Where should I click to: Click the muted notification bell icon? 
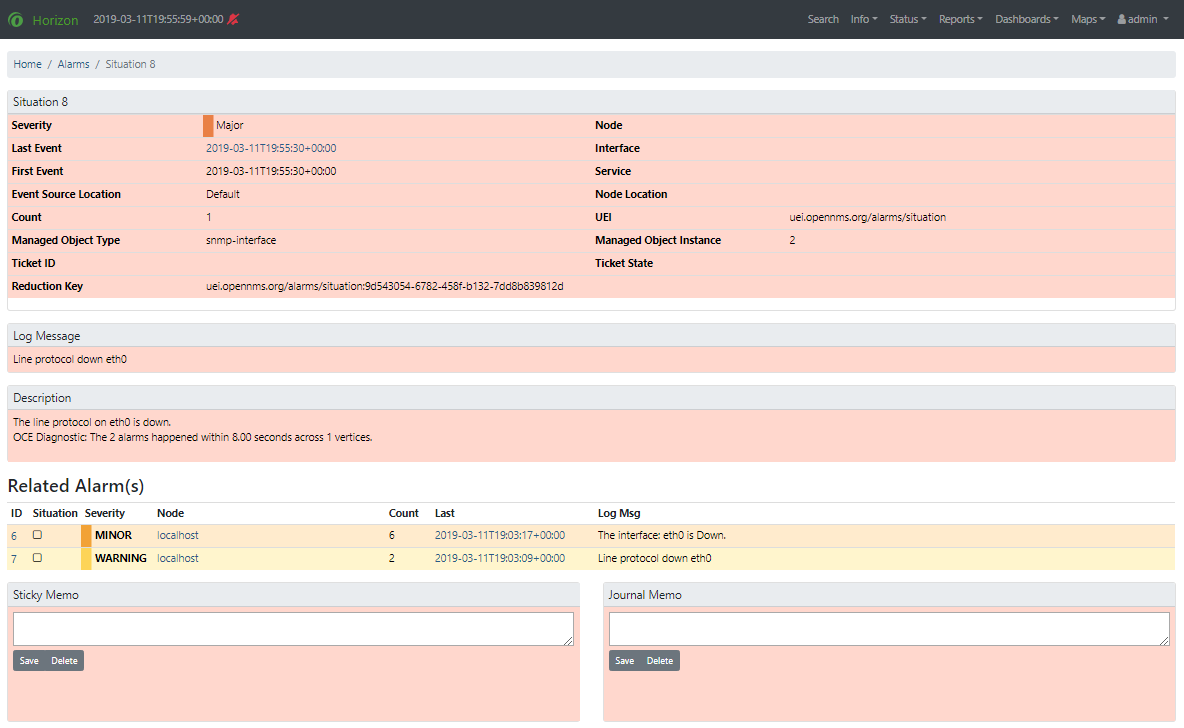tap(234, 19)
